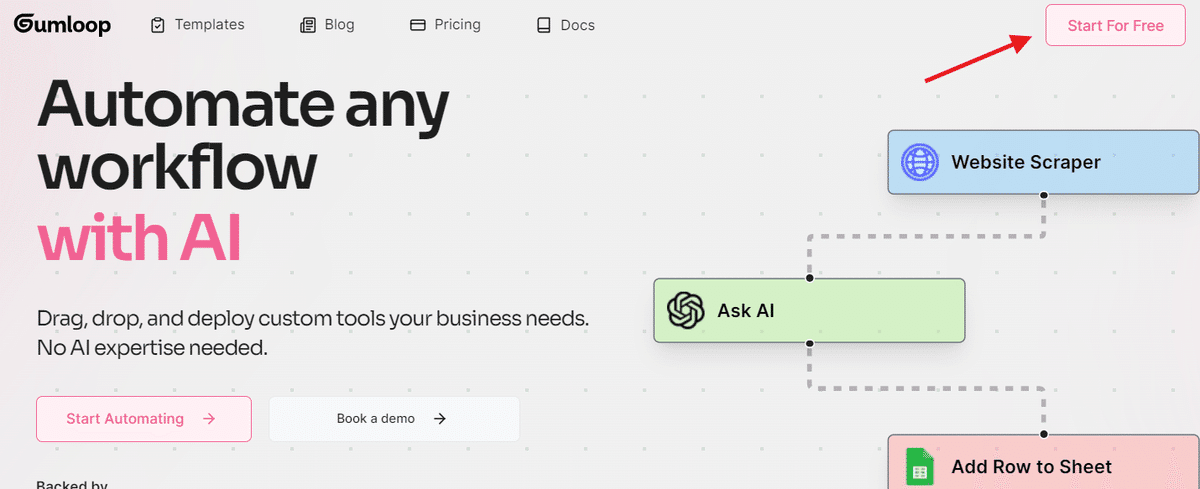Click the Ask AI OpenAI icon
The width and height of the screenshot is (1200, 489).
click(686, 310)
